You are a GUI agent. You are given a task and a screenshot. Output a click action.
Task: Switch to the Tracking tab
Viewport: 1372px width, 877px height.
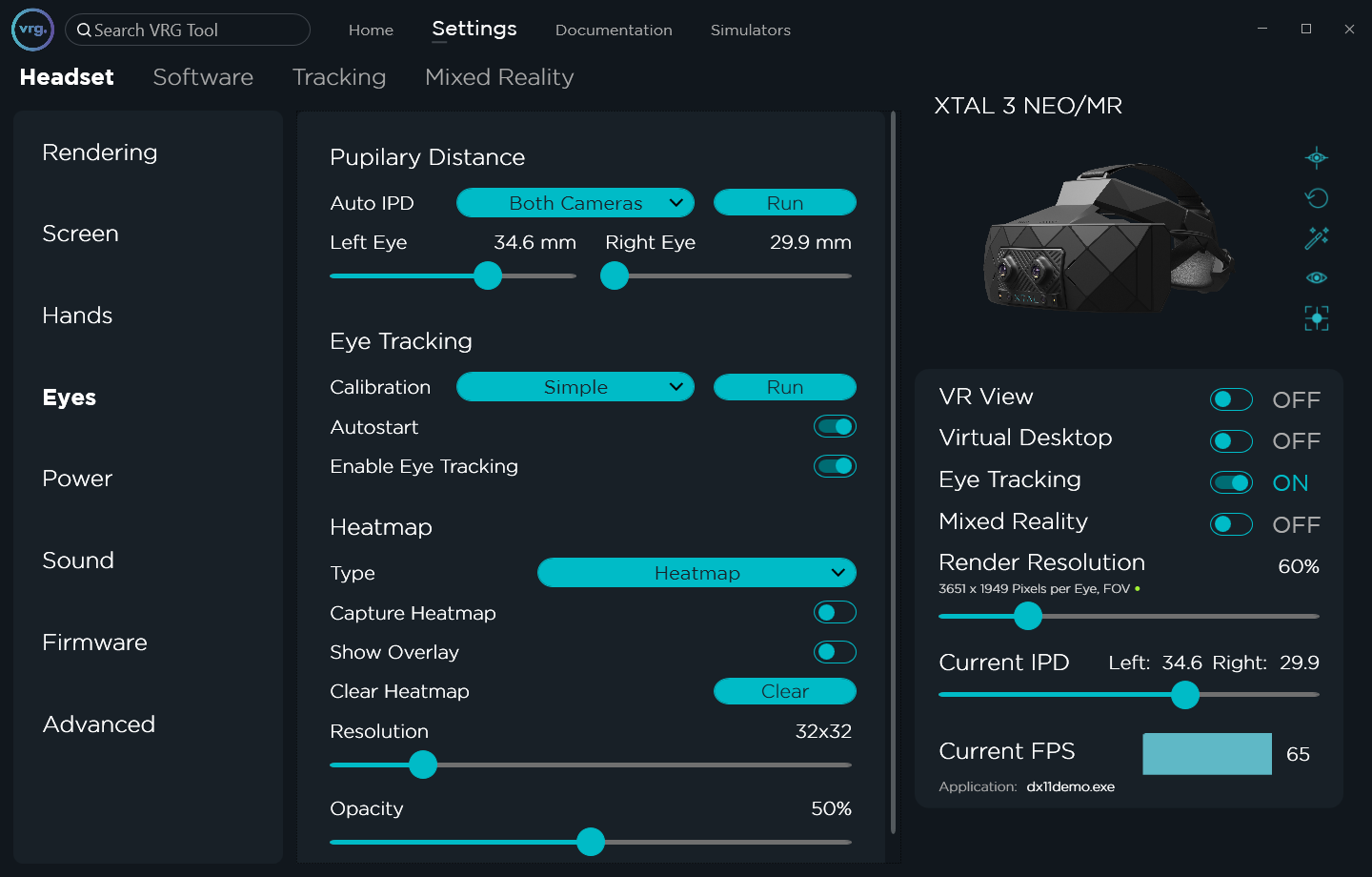pos(339,77)
